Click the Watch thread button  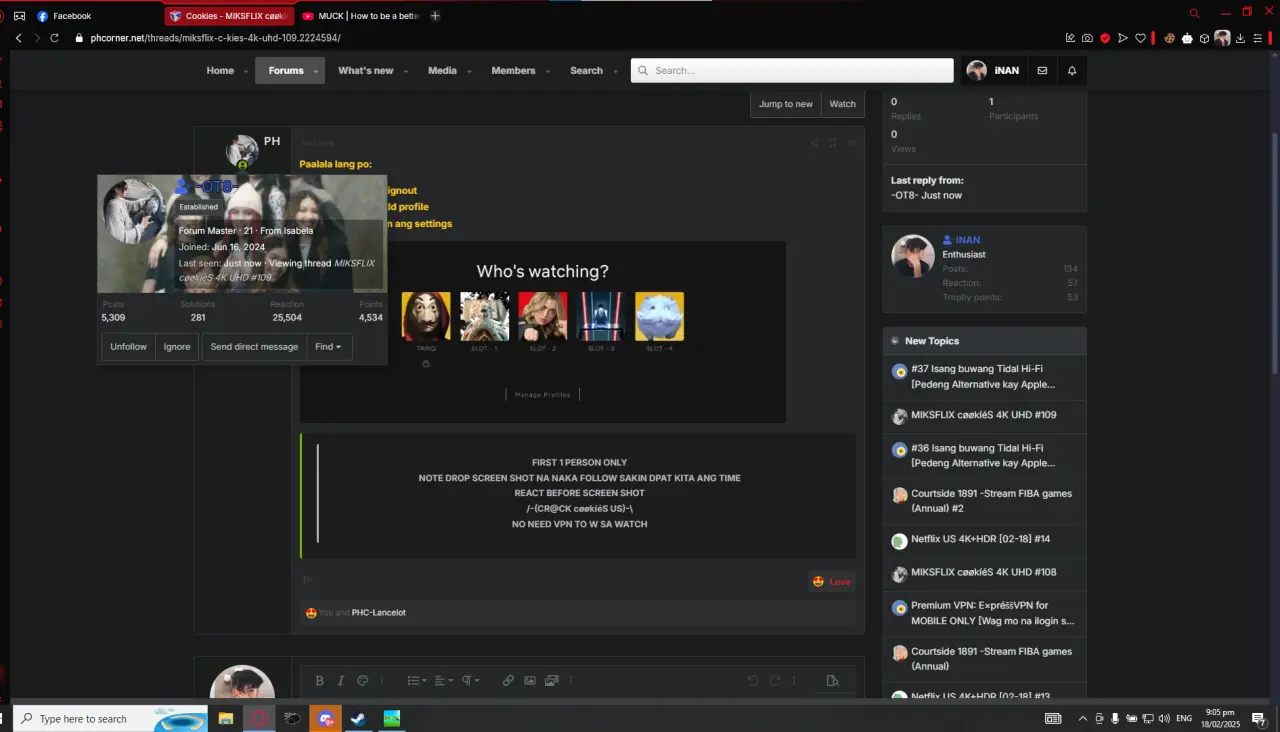point(843,104)
